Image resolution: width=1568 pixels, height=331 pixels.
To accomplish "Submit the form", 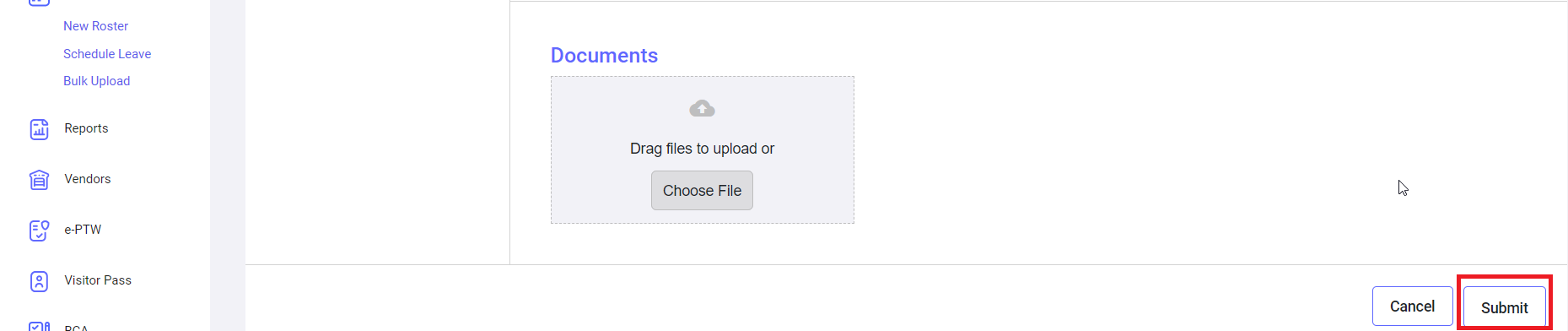I will tap(1504, 307).
